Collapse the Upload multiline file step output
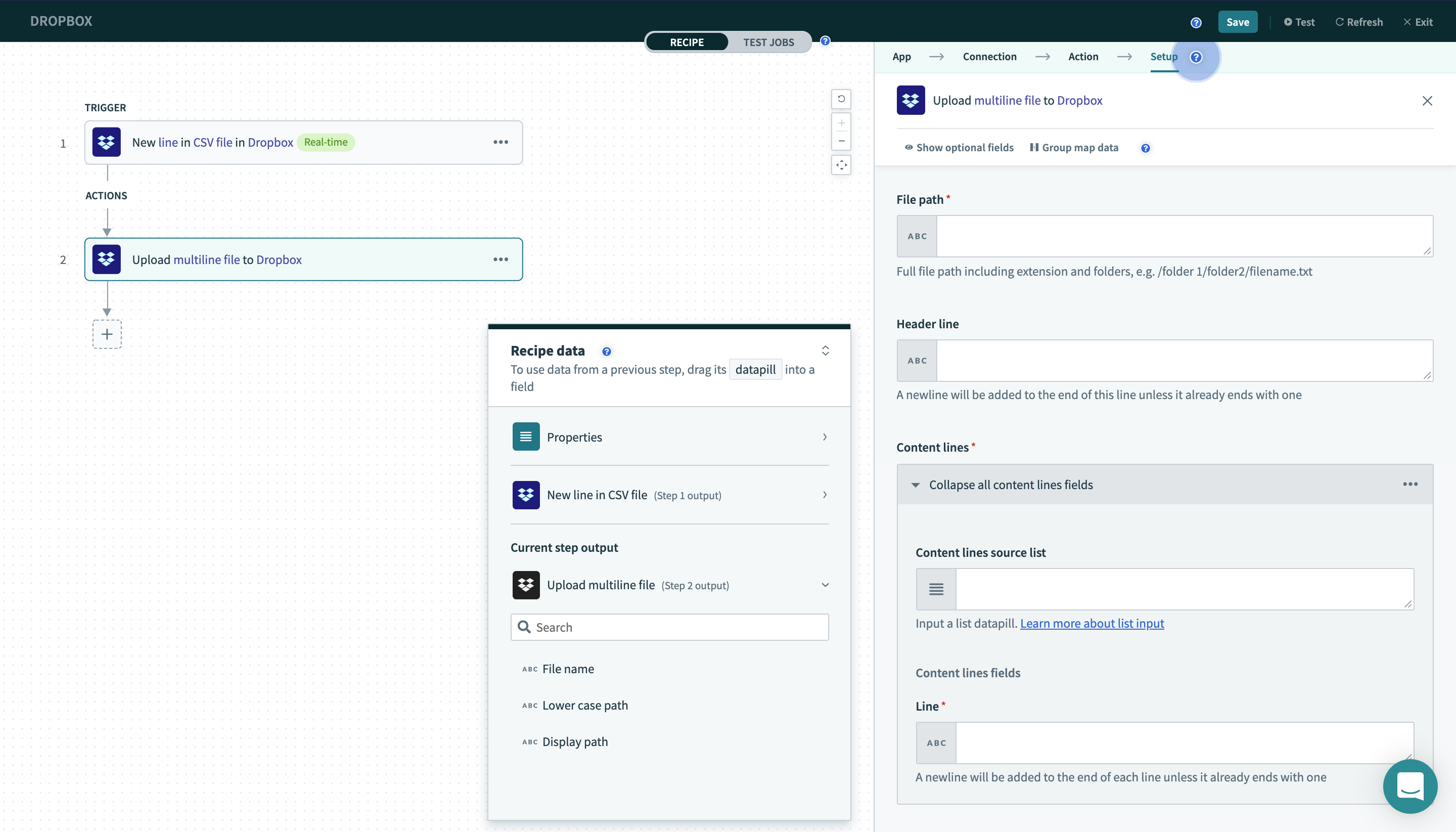 824,585
